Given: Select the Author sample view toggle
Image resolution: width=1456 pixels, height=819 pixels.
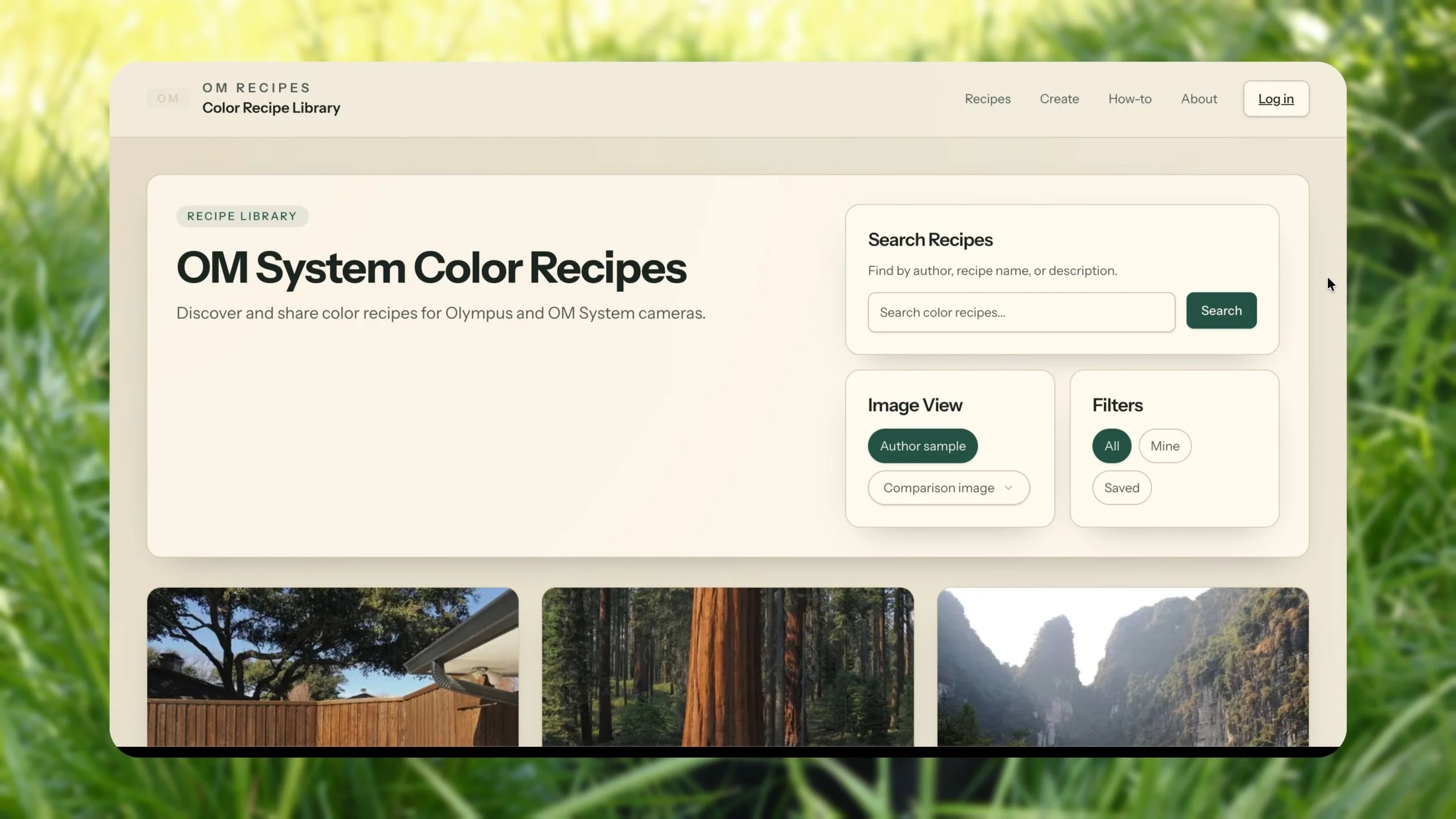Looking at the screenshot, I should point(922,446).
